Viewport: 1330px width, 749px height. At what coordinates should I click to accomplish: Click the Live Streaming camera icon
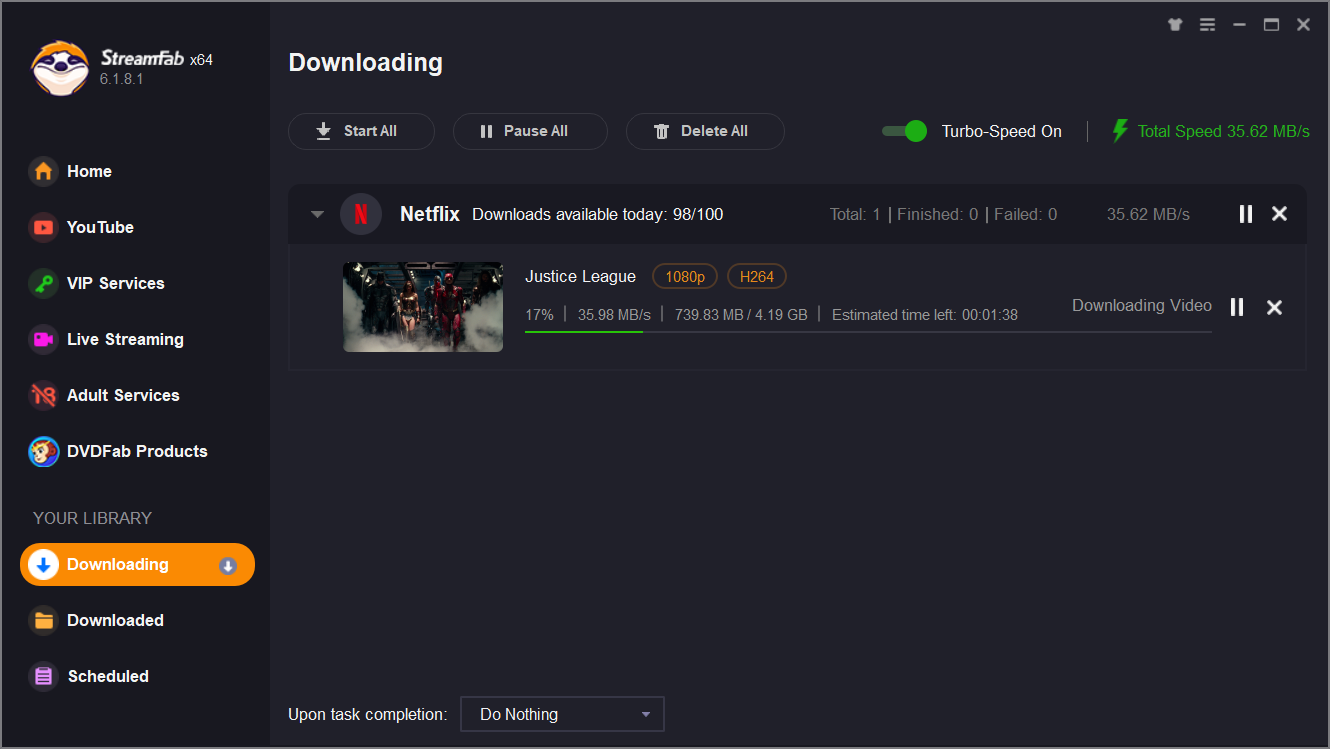[43, 339]
